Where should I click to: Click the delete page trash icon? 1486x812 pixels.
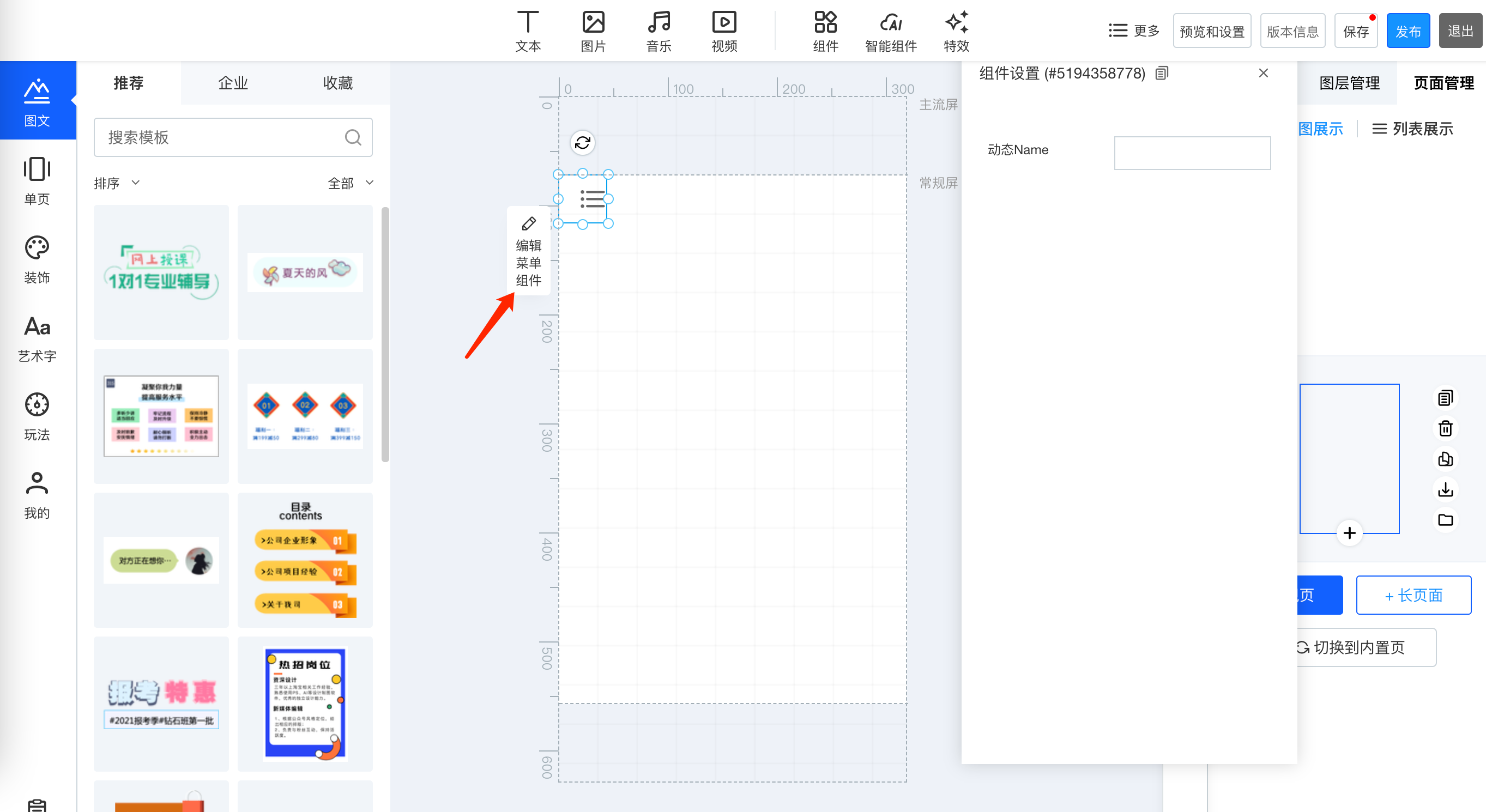1445,428
